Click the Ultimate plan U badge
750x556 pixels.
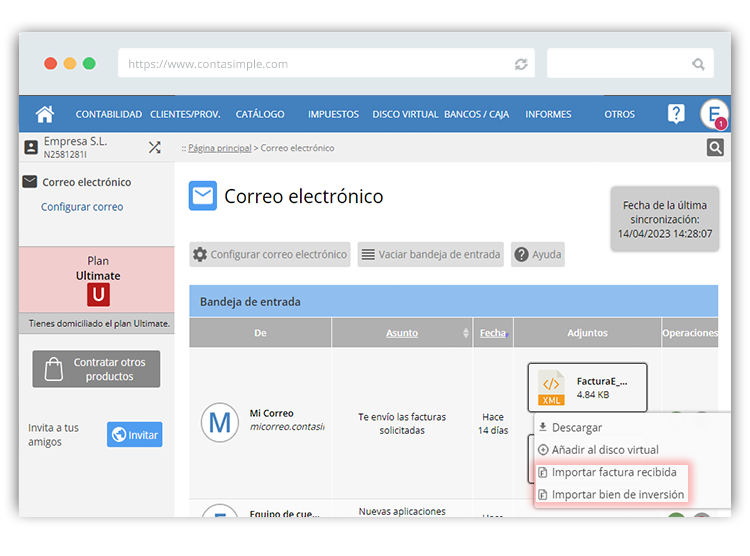point(98,295)
